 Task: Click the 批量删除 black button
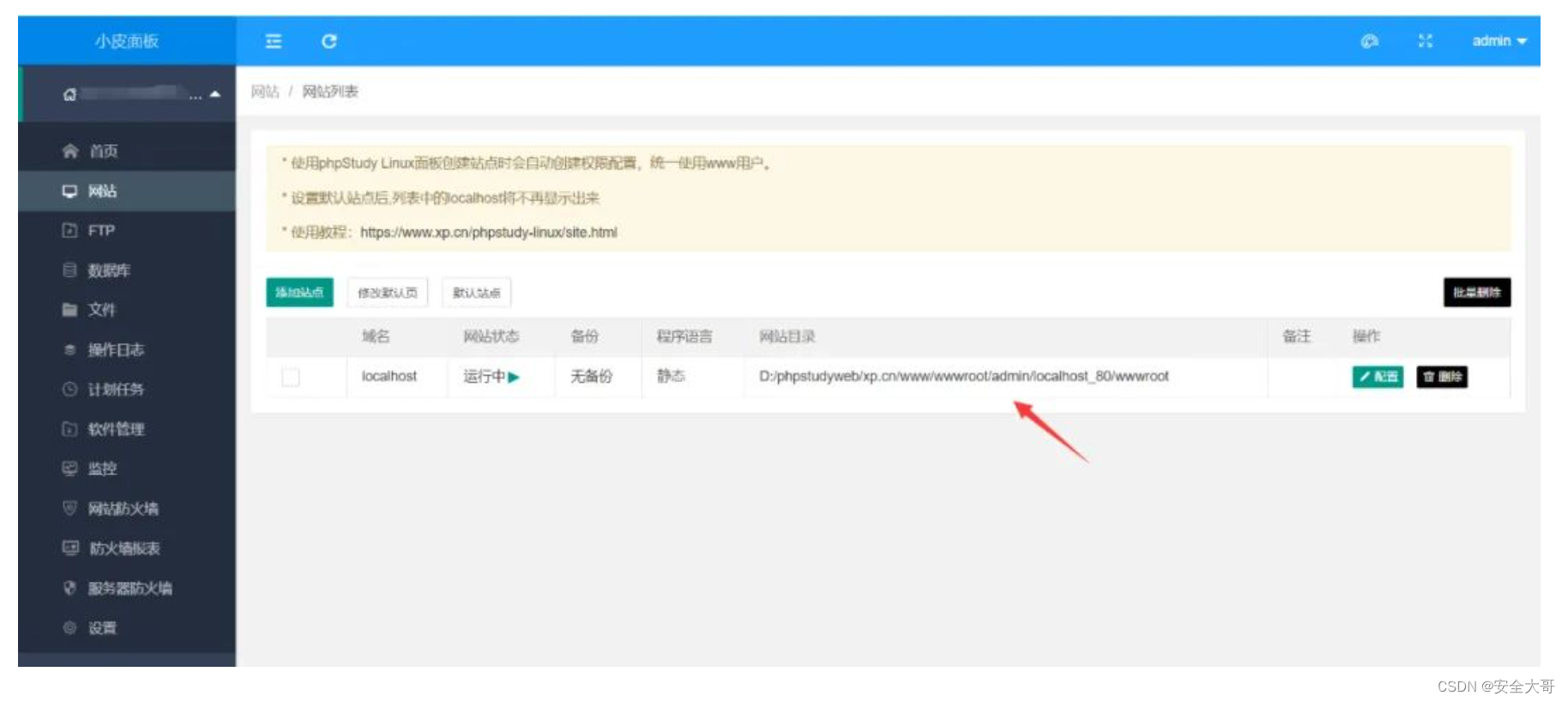tap(1477, 293)
